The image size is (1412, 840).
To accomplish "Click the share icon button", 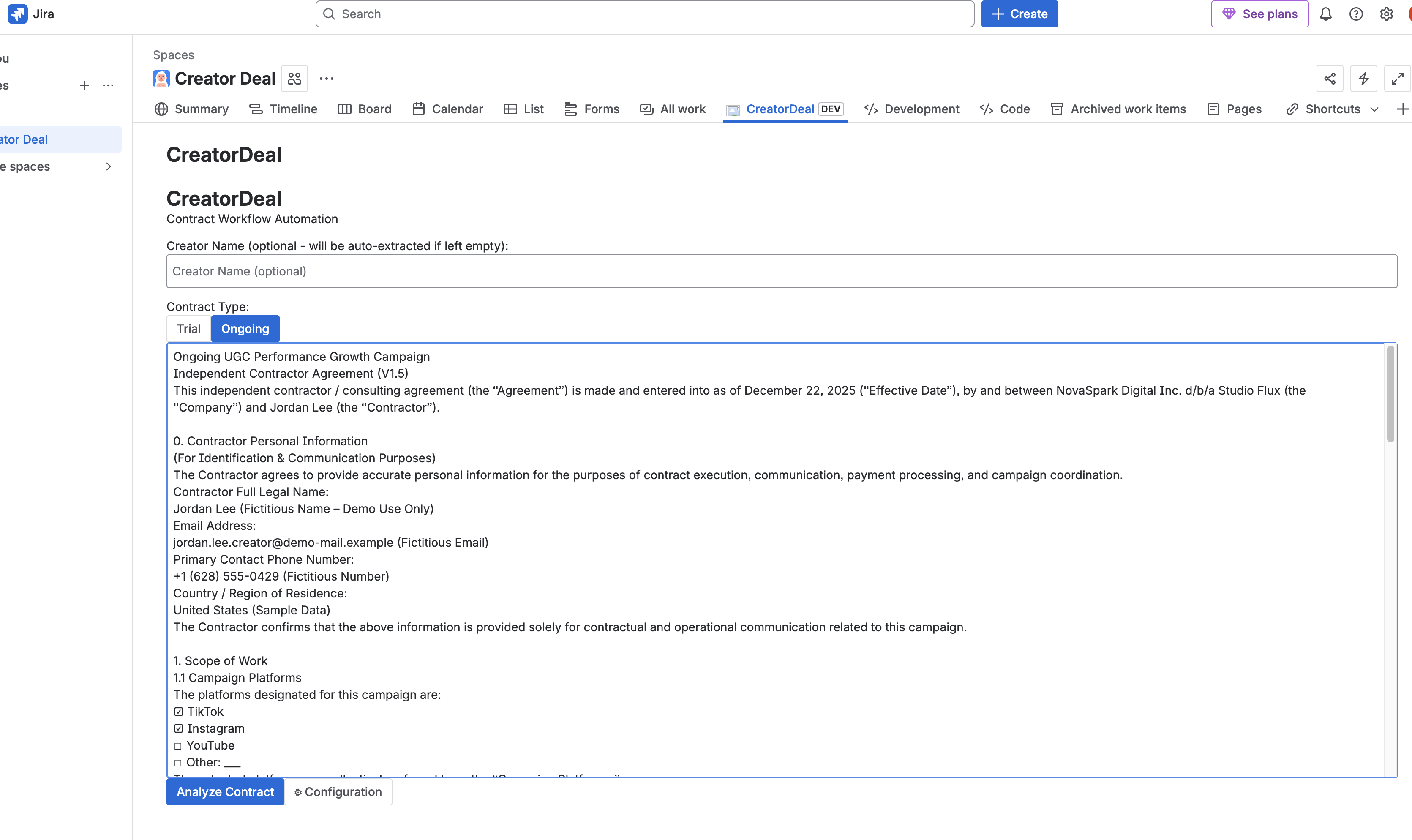I will (x=1330, y=79).
